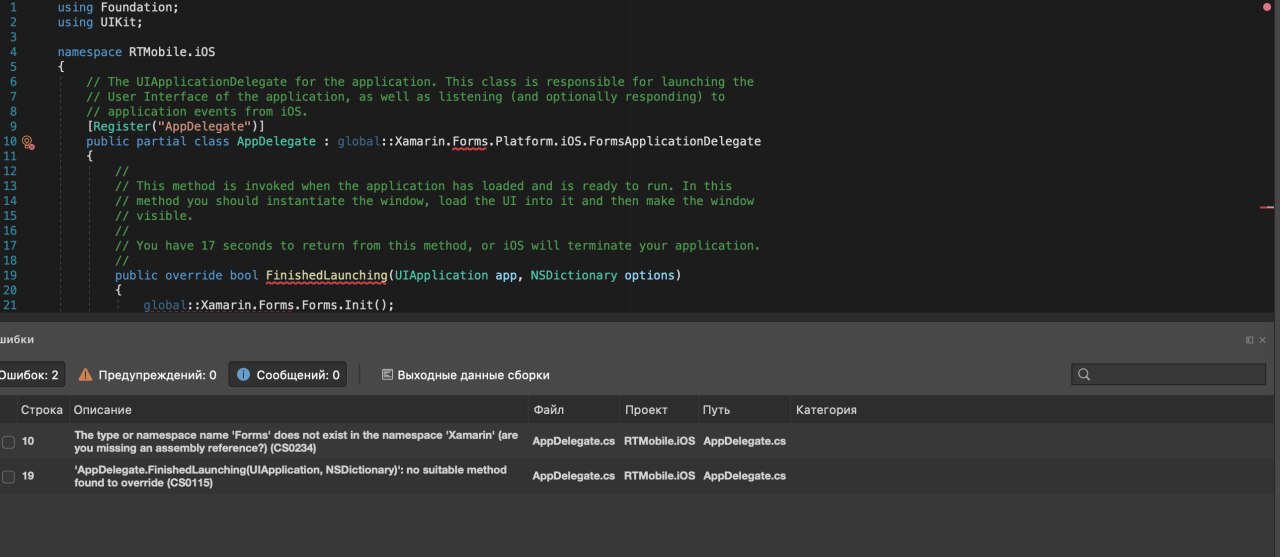
Task: Click AppDelegate.cs file cell in CS0234 row
Action: click(x=573, y=441)
